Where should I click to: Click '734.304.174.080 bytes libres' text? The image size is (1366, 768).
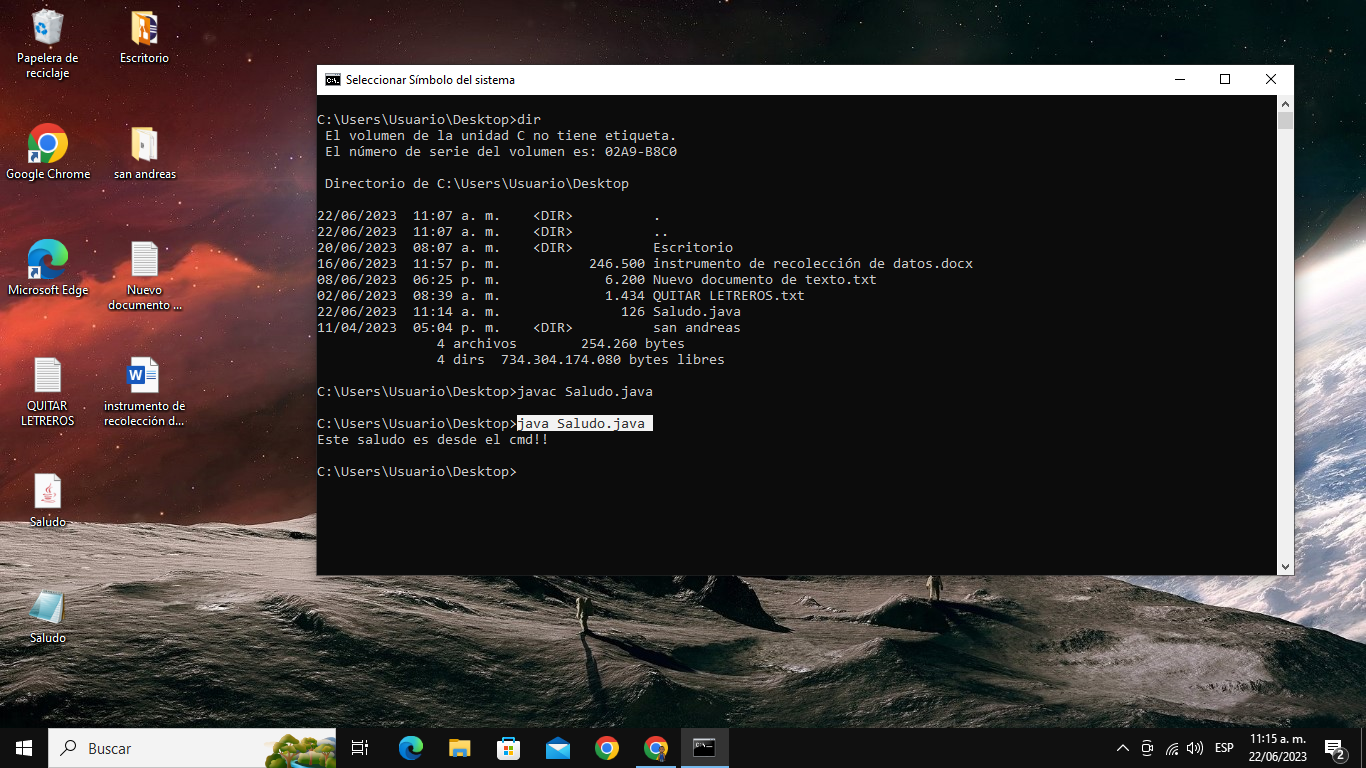pyautogui.click(x=613, y=360)
